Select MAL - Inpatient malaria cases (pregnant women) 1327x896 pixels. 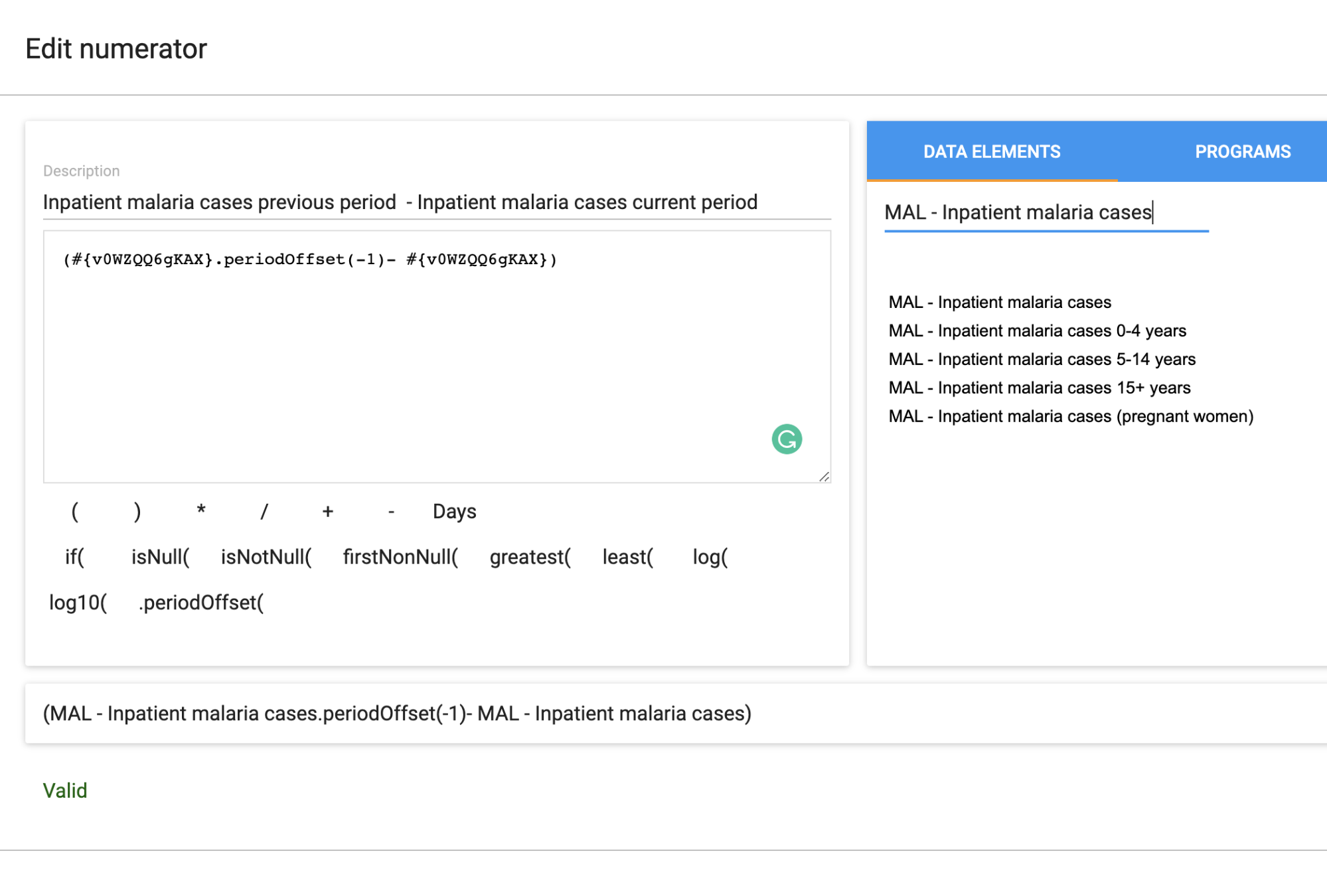coord(1071,416)
